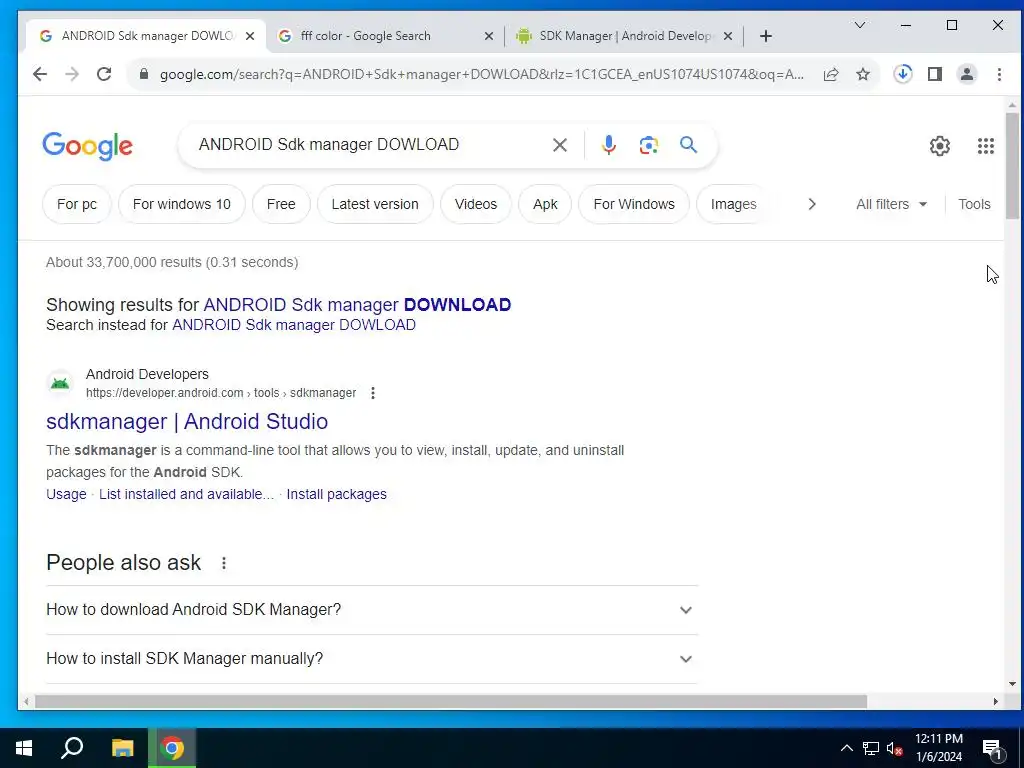Click the Chrome taskbar icon
The width and height of the screenshot is (1024, 768).
172,748
